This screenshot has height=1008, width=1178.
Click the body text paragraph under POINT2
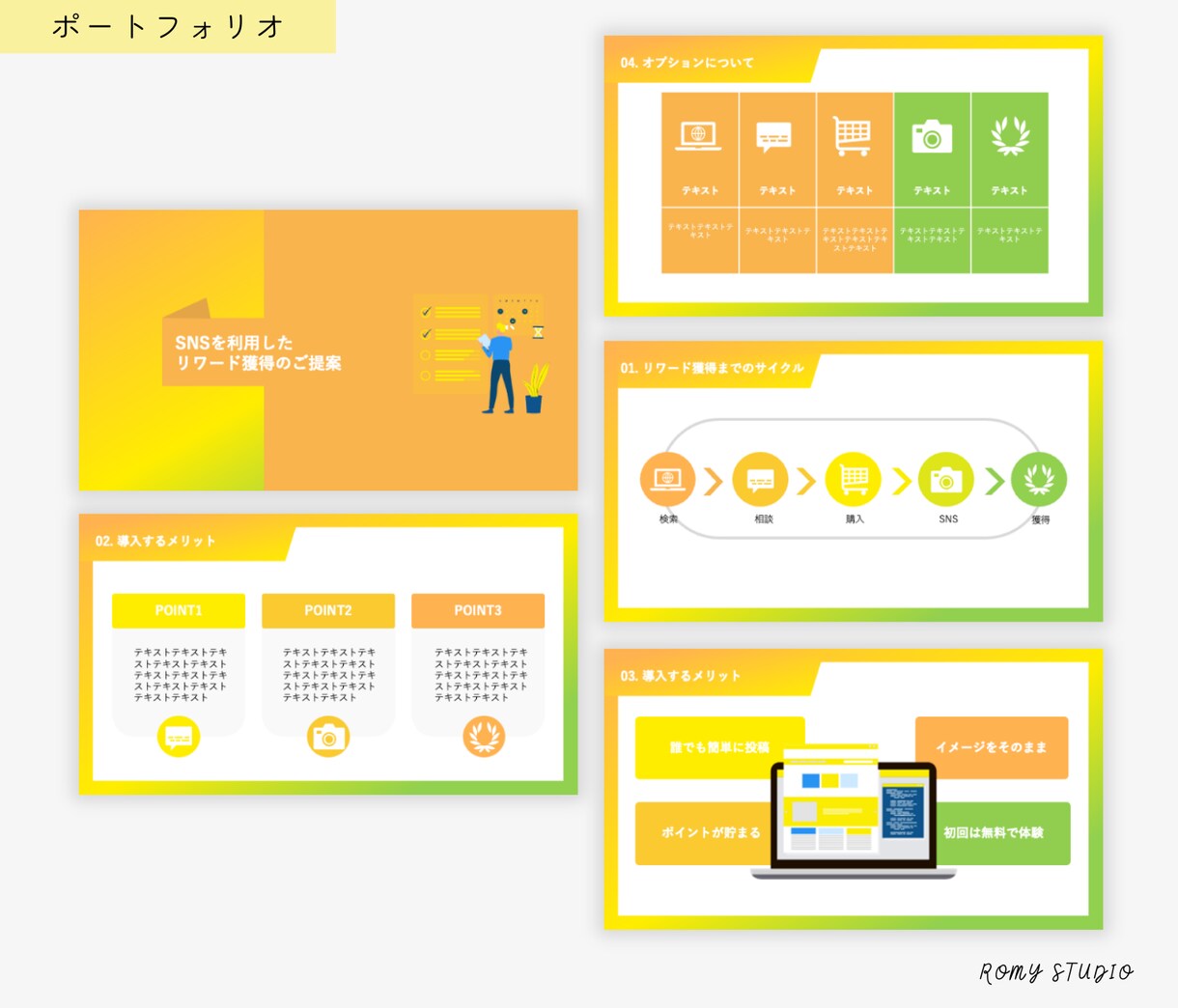[329, 675]
